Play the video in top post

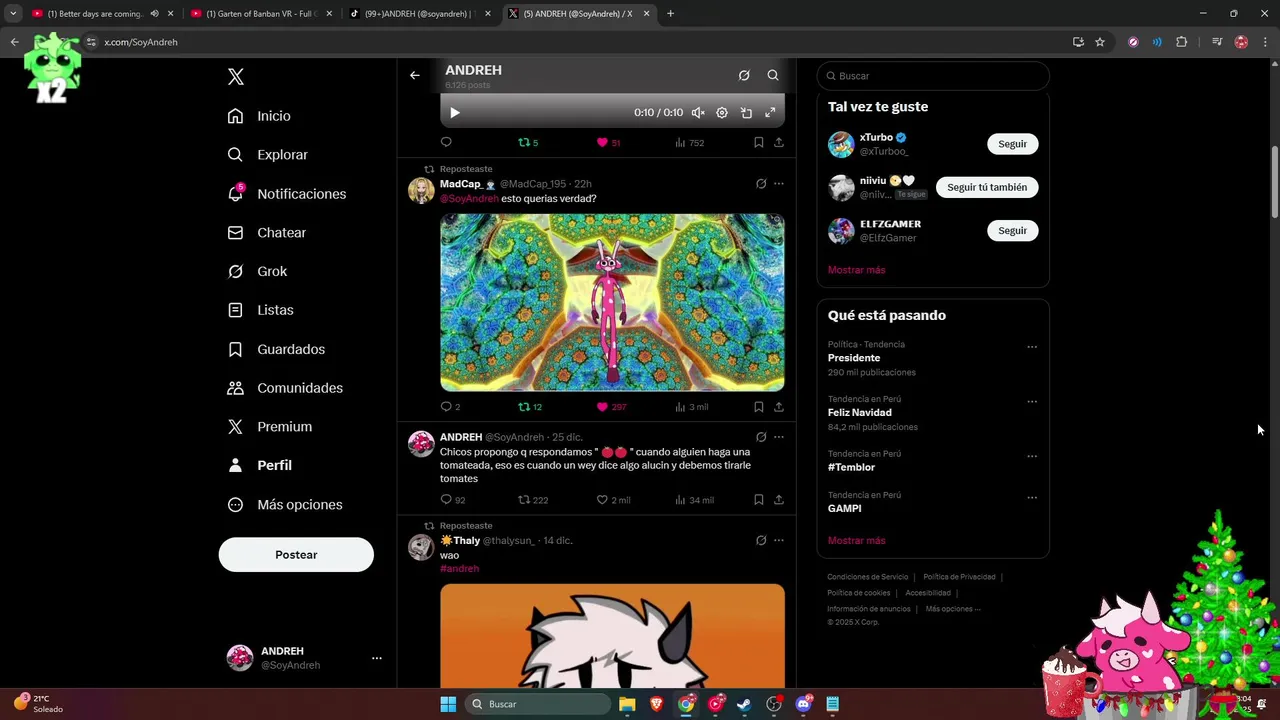[455, 113]
